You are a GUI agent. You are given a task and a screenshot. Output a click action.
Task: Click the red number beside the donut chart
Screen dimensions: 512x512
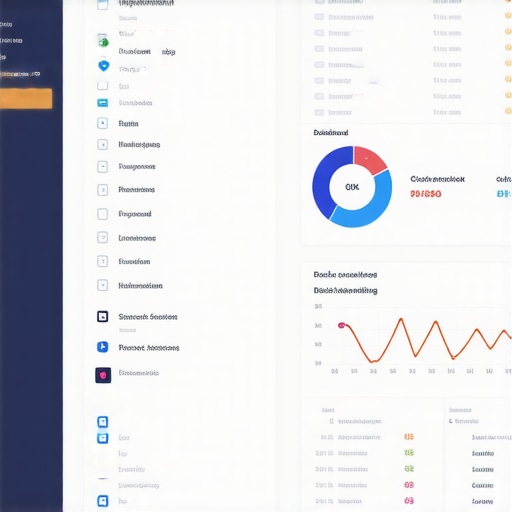coord(426,194)
